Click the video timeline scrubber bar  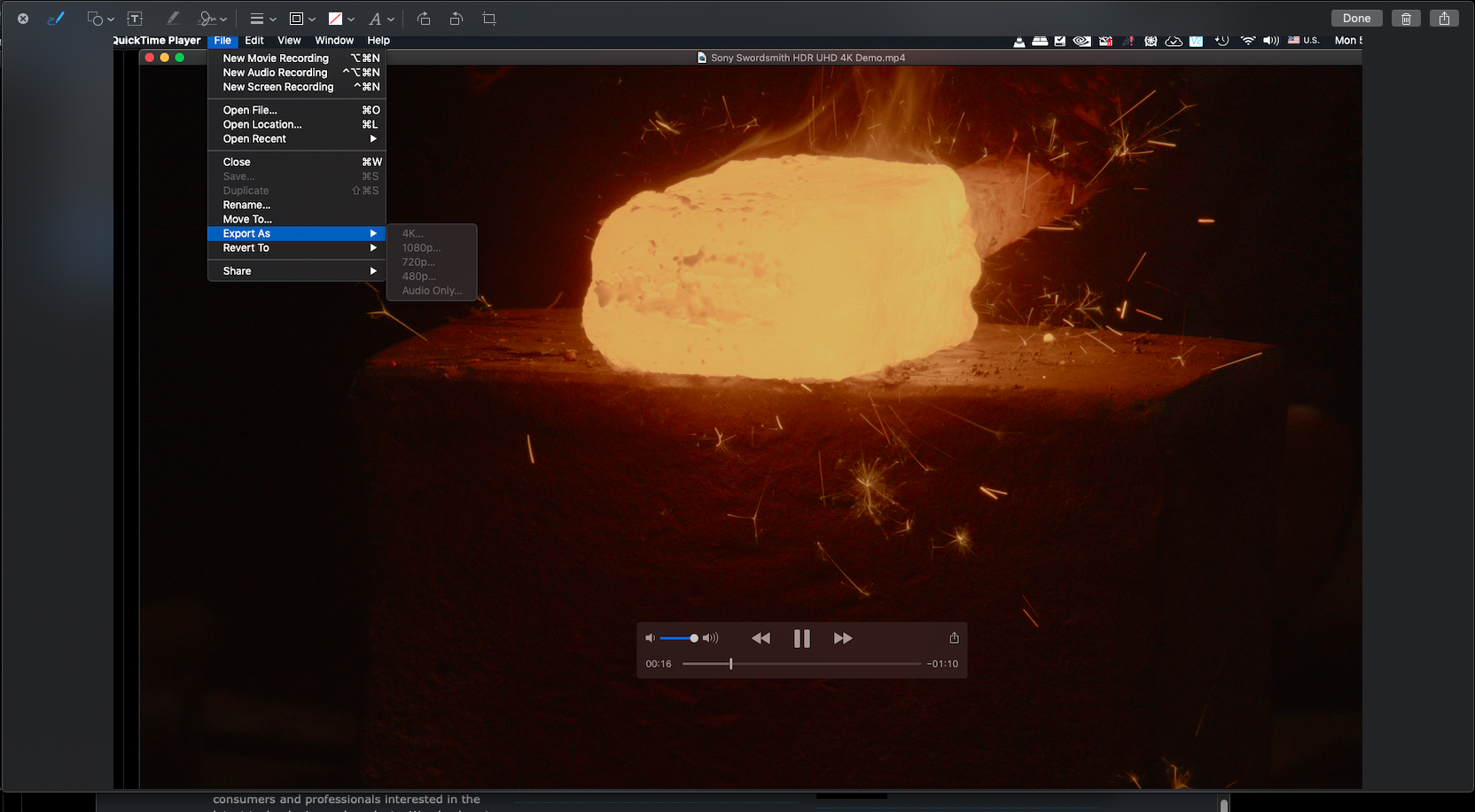click(x=801, y=664)
